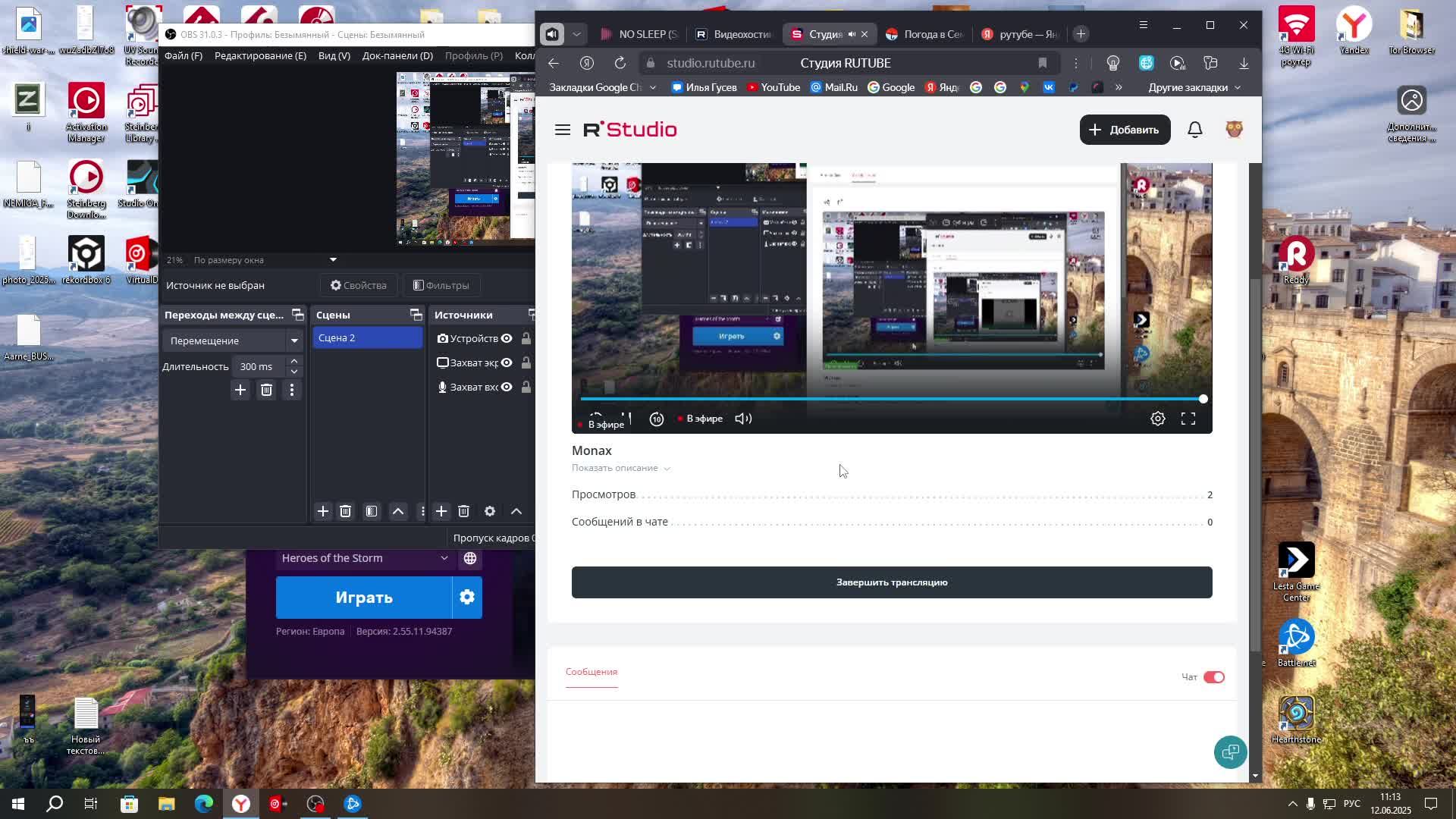The height and width of the screenshot is (819, 1456).
Task: Open the Heroes of the Storm version dropdown
Action: [444, 558]
